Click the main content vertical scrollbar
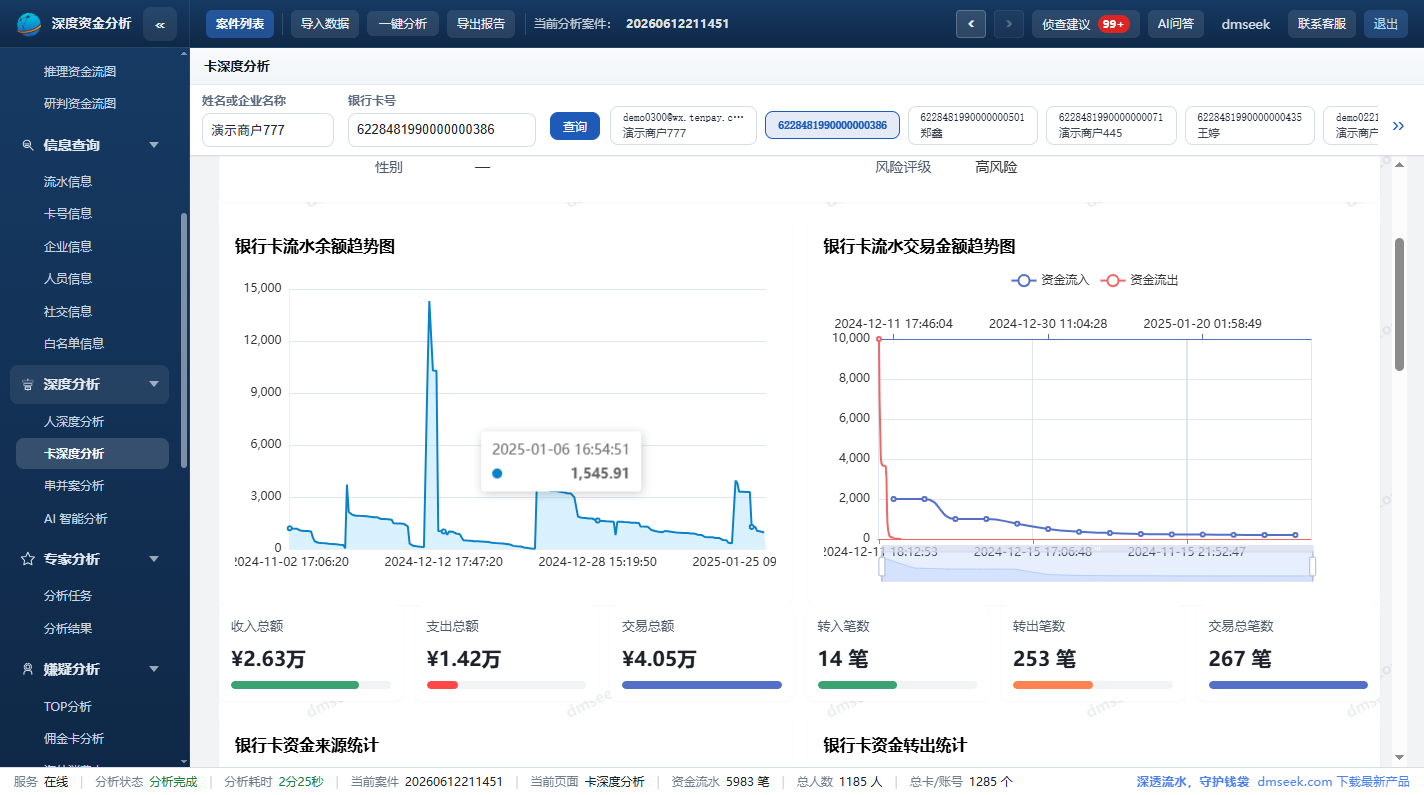Image resolution: width=1424 pixels, height=795 pixels. (x=1400, y=304)
